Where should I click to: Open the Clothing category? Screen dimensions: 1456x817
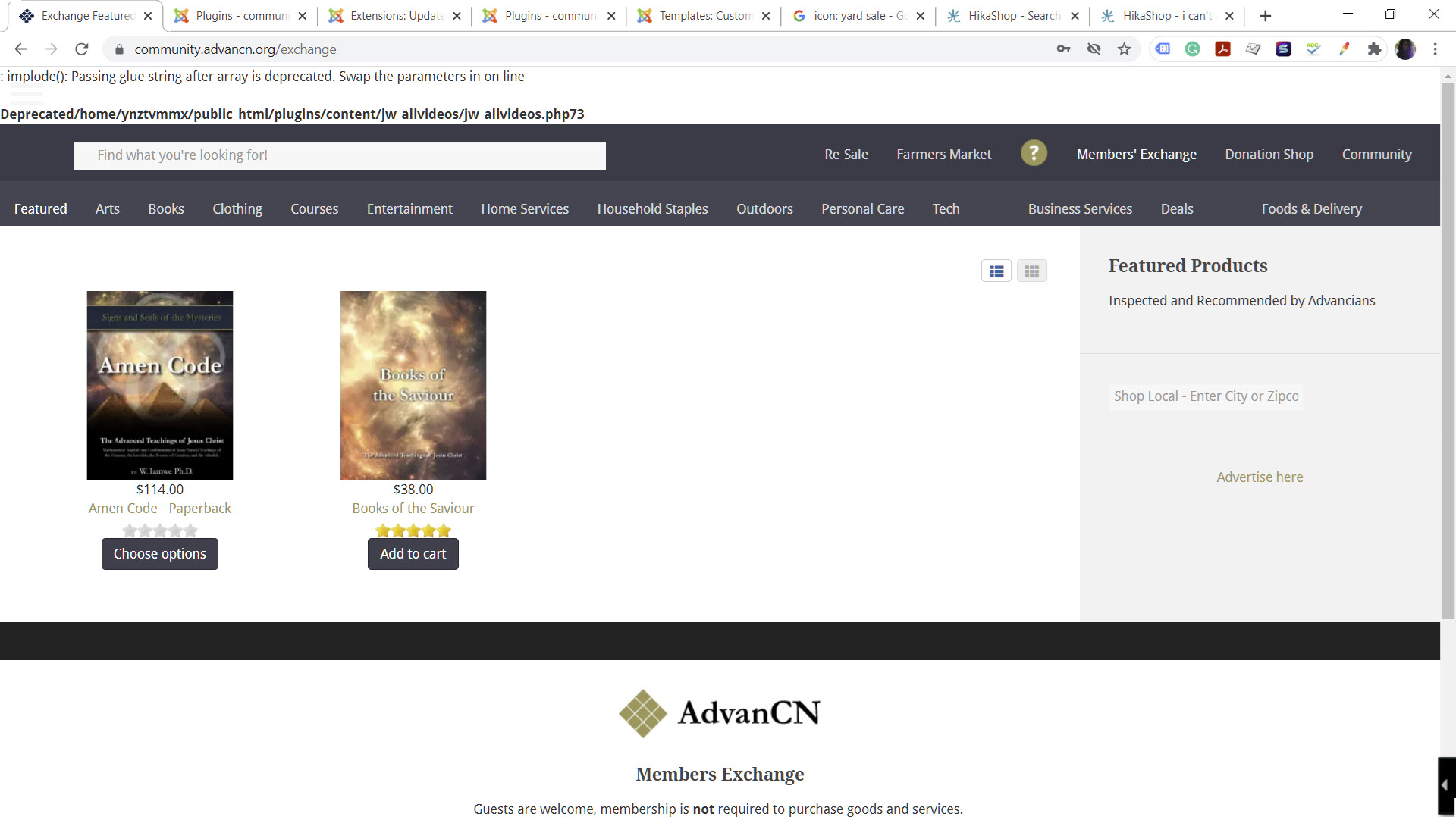[x=237, y=208]
